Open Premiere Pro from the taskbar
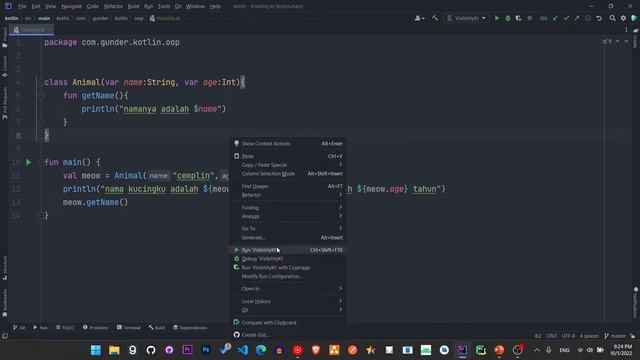 tap(188, 350)
